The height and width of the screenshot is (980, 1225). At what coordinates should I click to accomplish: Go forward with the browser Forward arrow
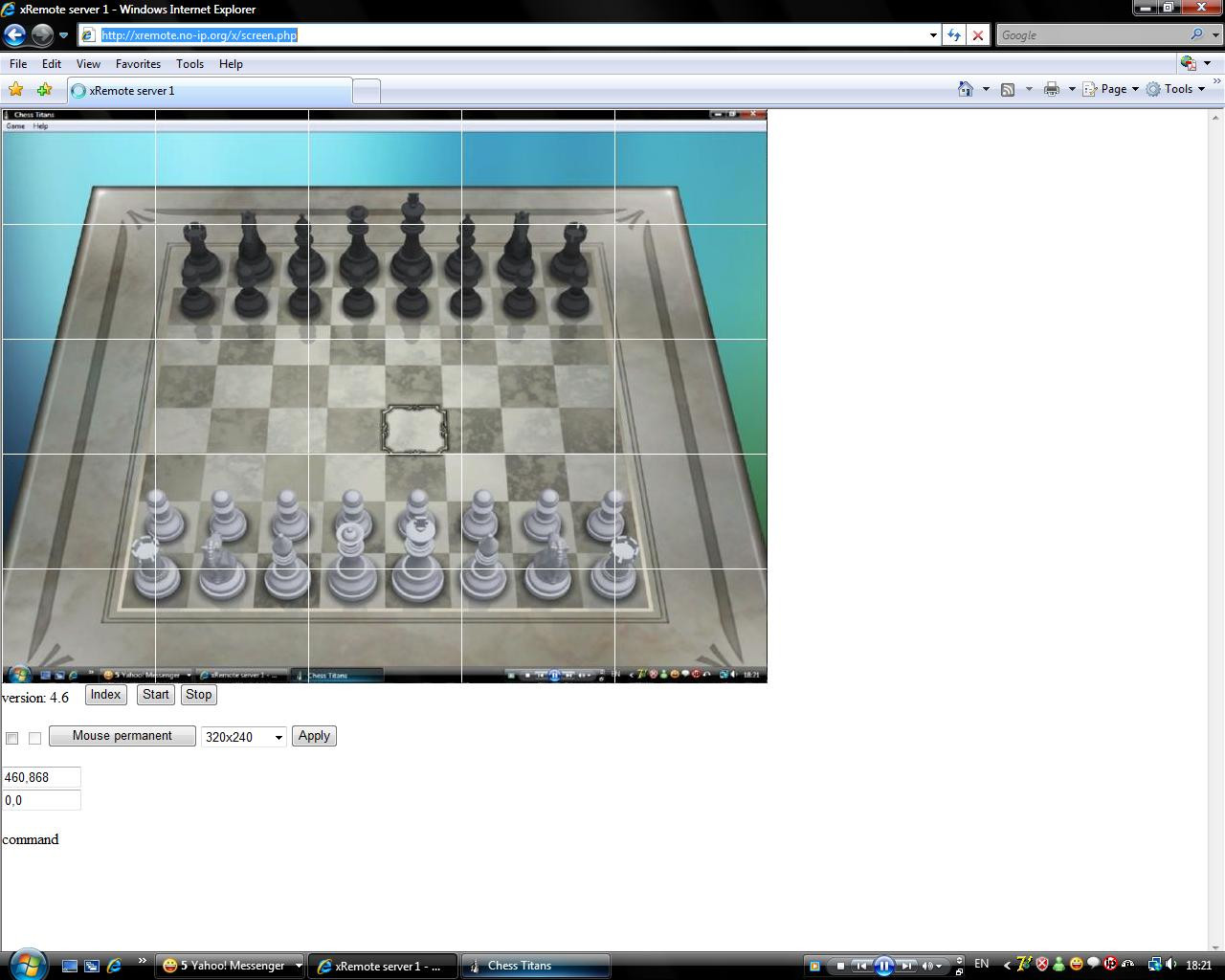coord(42,35)
